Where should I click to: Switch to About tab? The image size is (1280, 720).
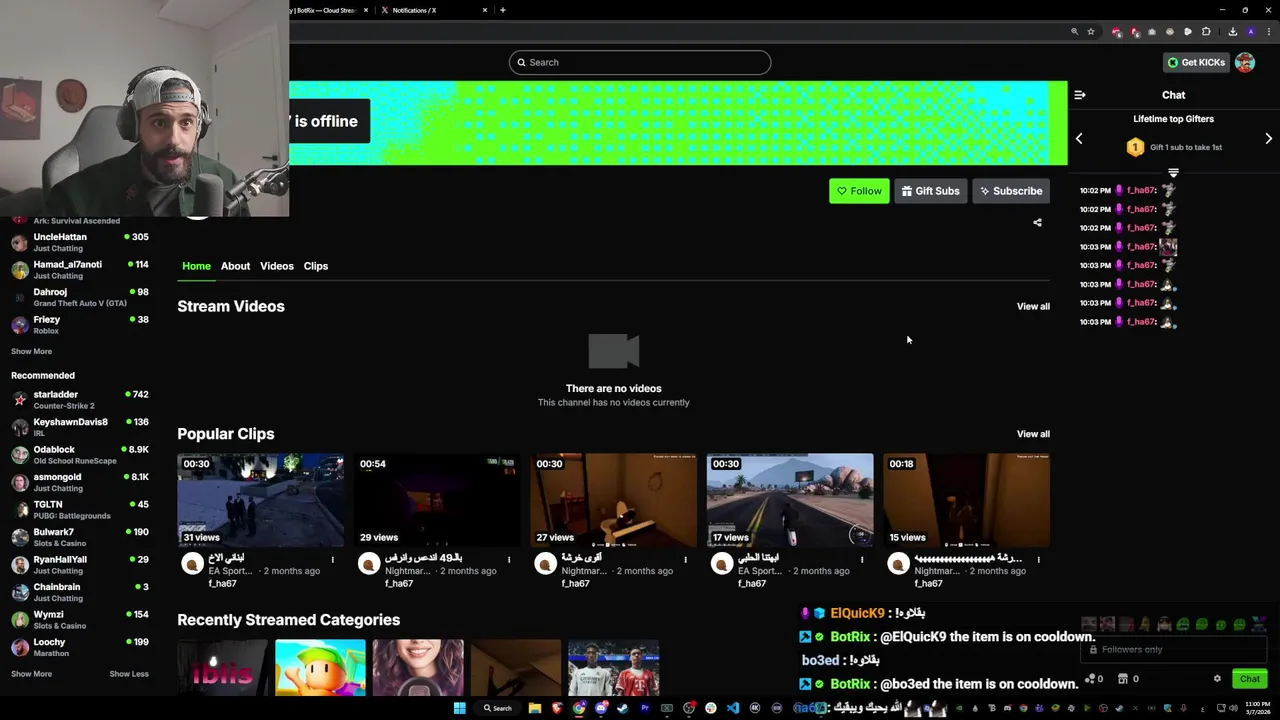pos(235,266)
